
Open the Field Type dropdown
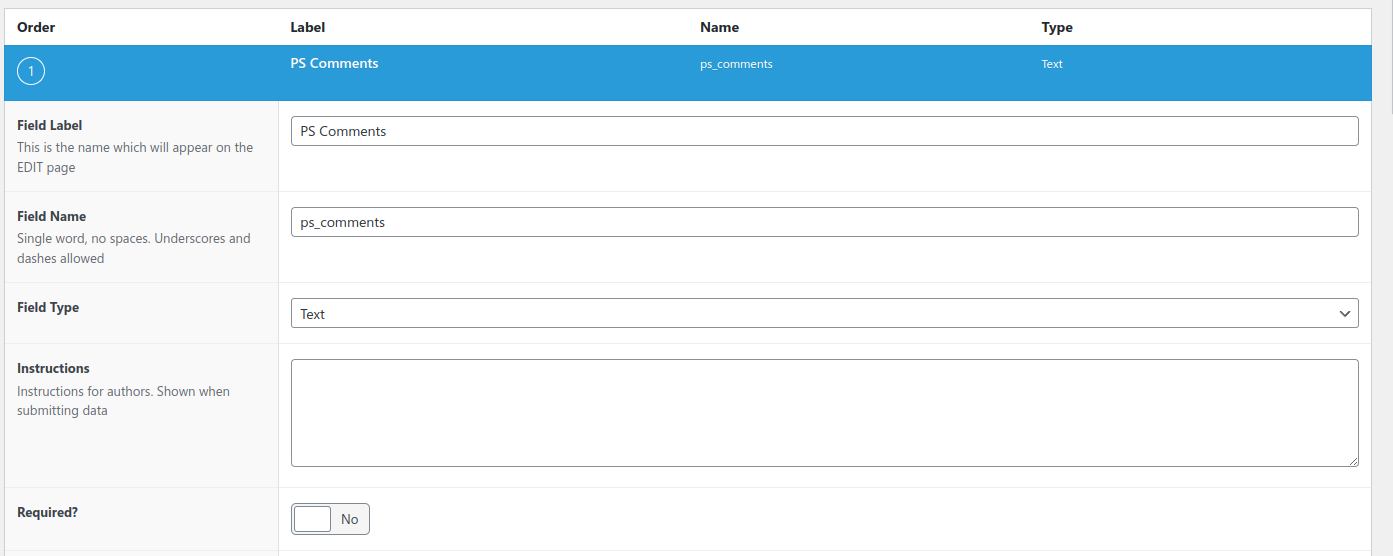coord(824,313)
